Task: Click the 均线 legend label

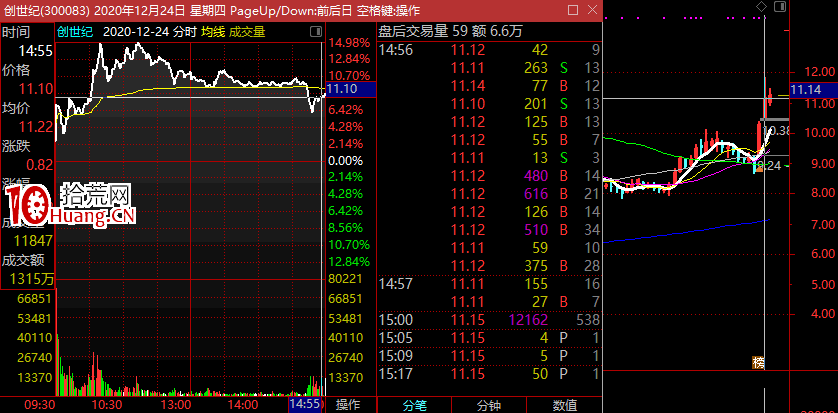Action: [x=213, y=32]
